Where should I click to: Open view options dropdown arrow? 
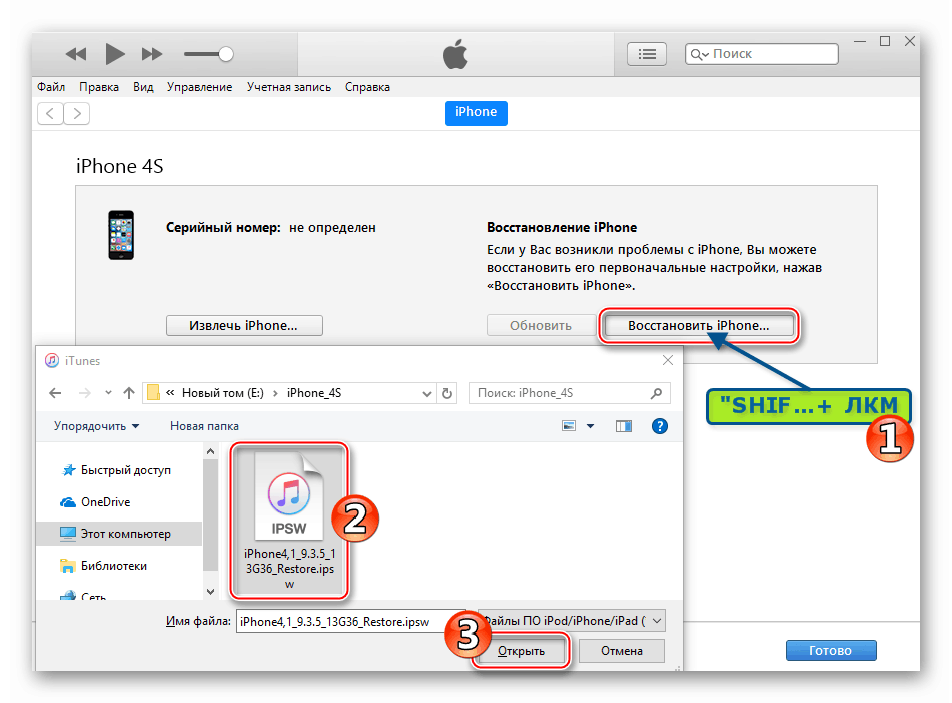coord(590,426)
